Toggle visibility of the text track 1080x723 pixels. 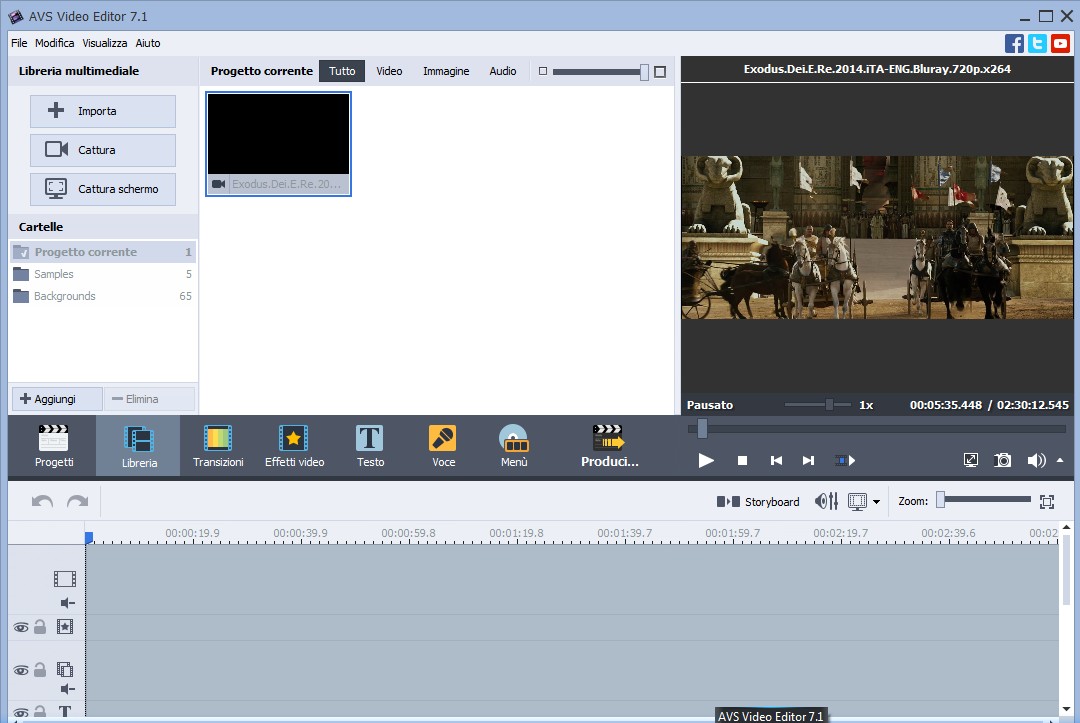(x=21, y=713)
